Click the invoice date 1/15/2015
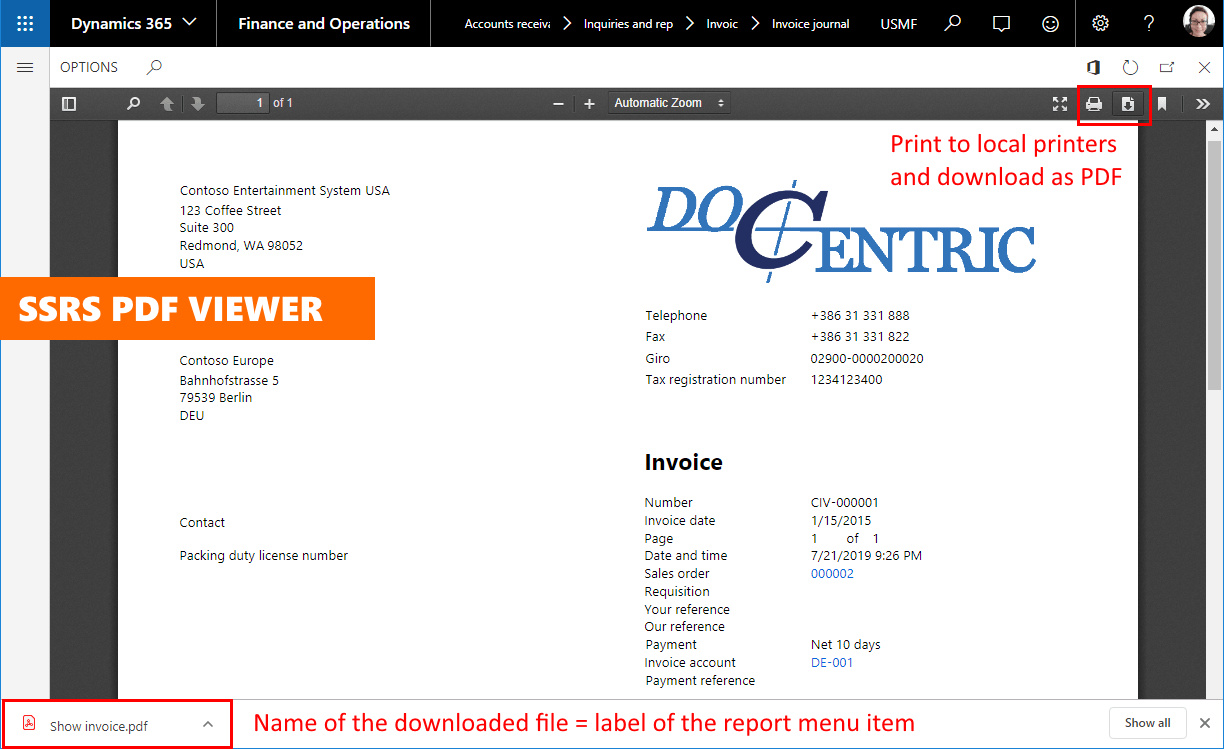1224x749 pixels. (x=841, y=521)
